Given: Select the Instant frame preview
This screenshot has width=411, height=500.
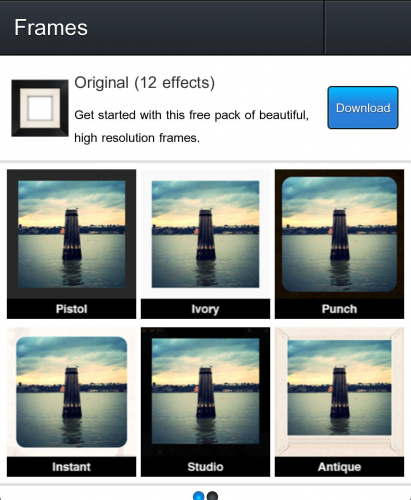Looking at the screenshot, I should [71, 392].
